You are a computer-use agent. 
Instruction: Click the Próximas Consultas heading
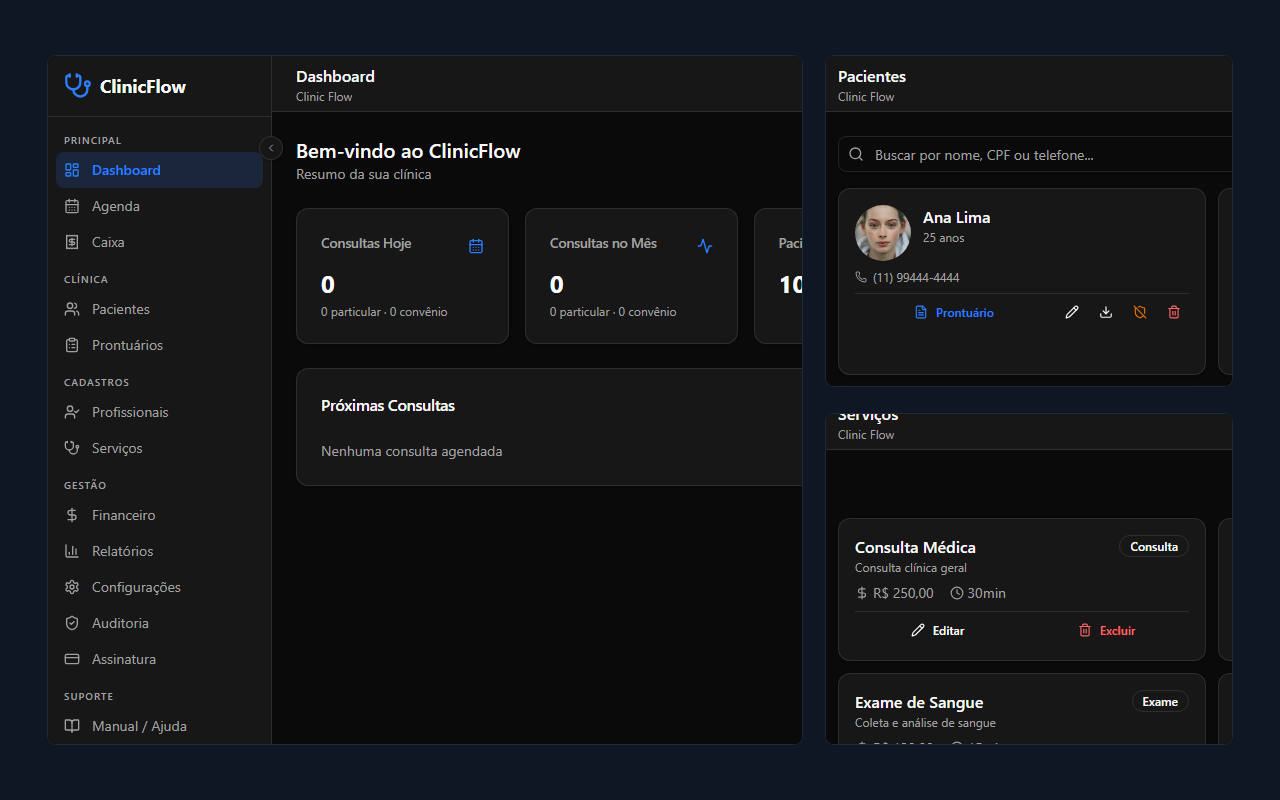pos(388,406)
